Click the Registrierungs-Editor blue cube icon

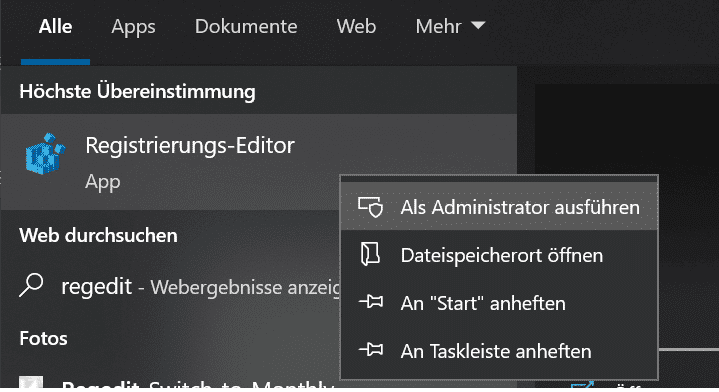pos(45,154)
